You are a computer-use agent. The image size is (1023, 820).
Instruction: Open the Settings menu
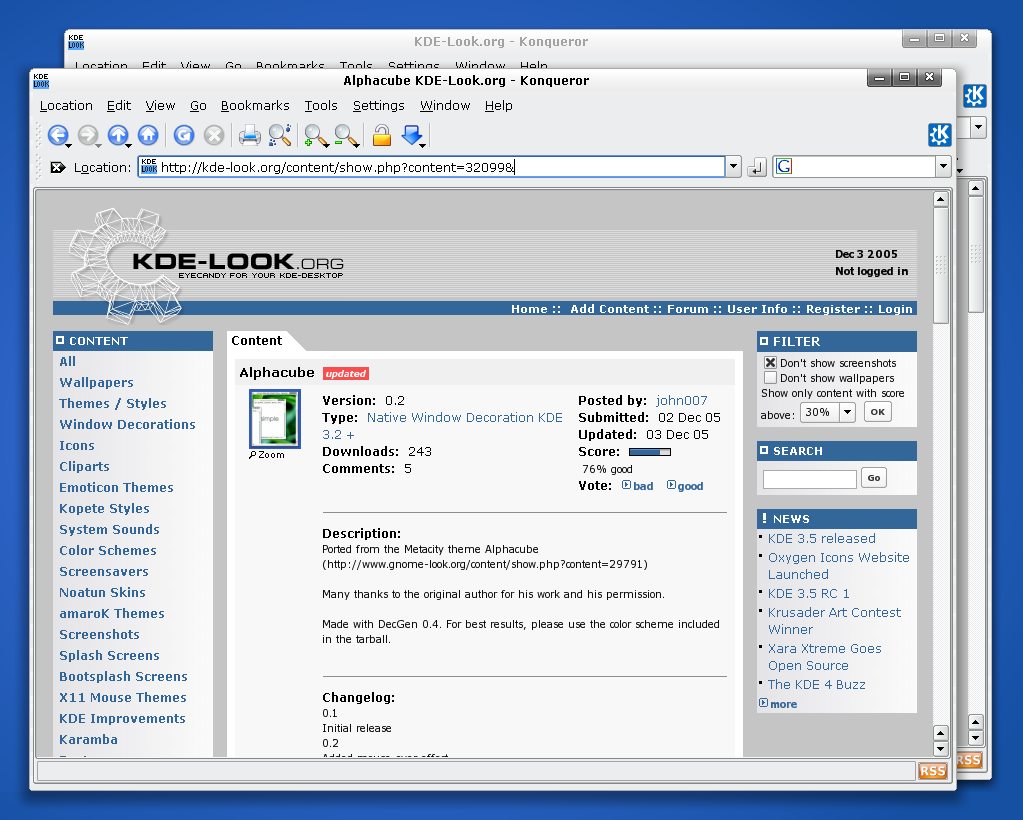click(x=378, y=106)
